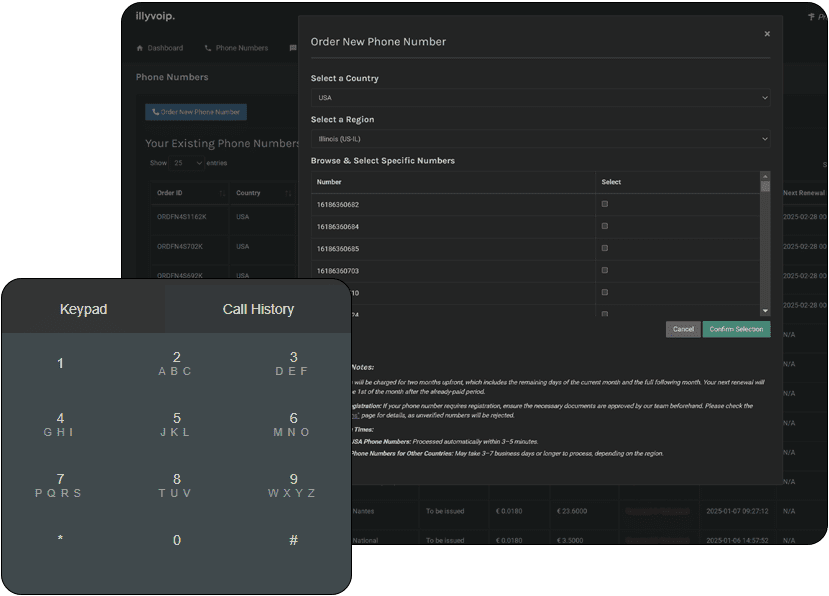Click the Cancel button
Screen dimensions: 829x596
(x=683, y=329)
